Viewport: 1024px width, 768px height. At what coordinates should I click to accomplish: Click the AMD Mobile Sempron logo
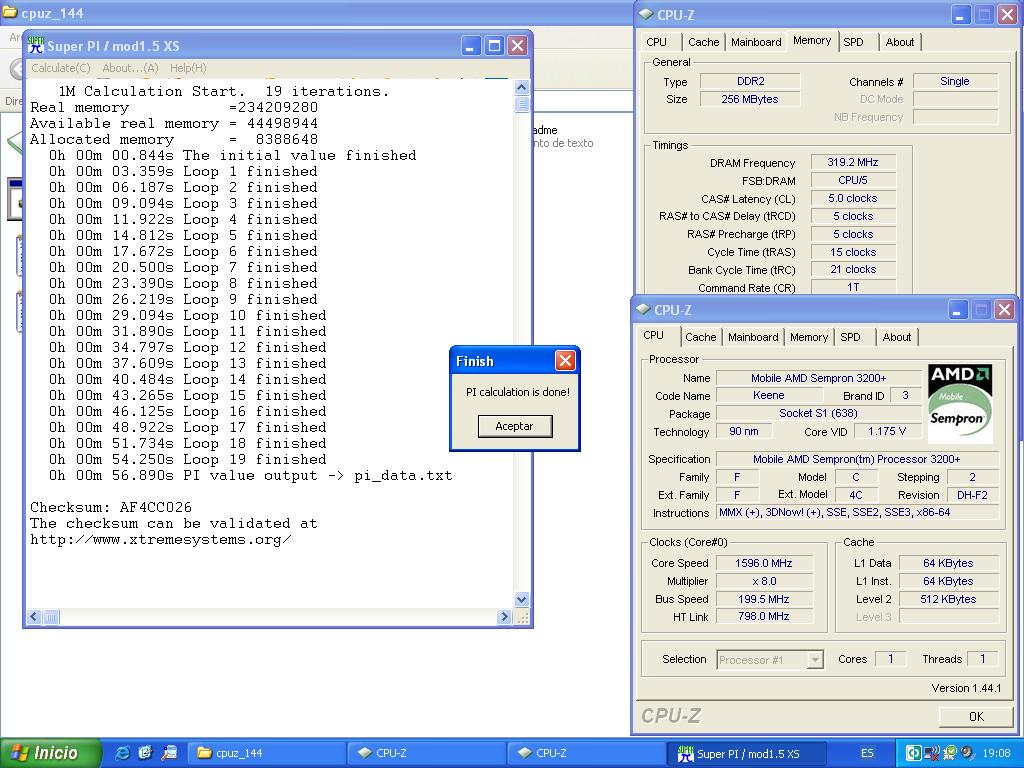[960, 404]
